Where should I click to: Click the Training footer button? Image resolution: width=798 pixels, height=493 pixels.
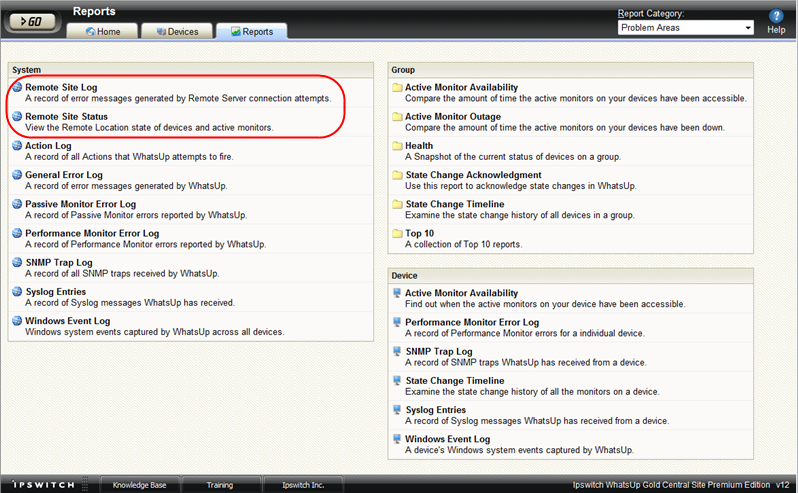point(219,485)
